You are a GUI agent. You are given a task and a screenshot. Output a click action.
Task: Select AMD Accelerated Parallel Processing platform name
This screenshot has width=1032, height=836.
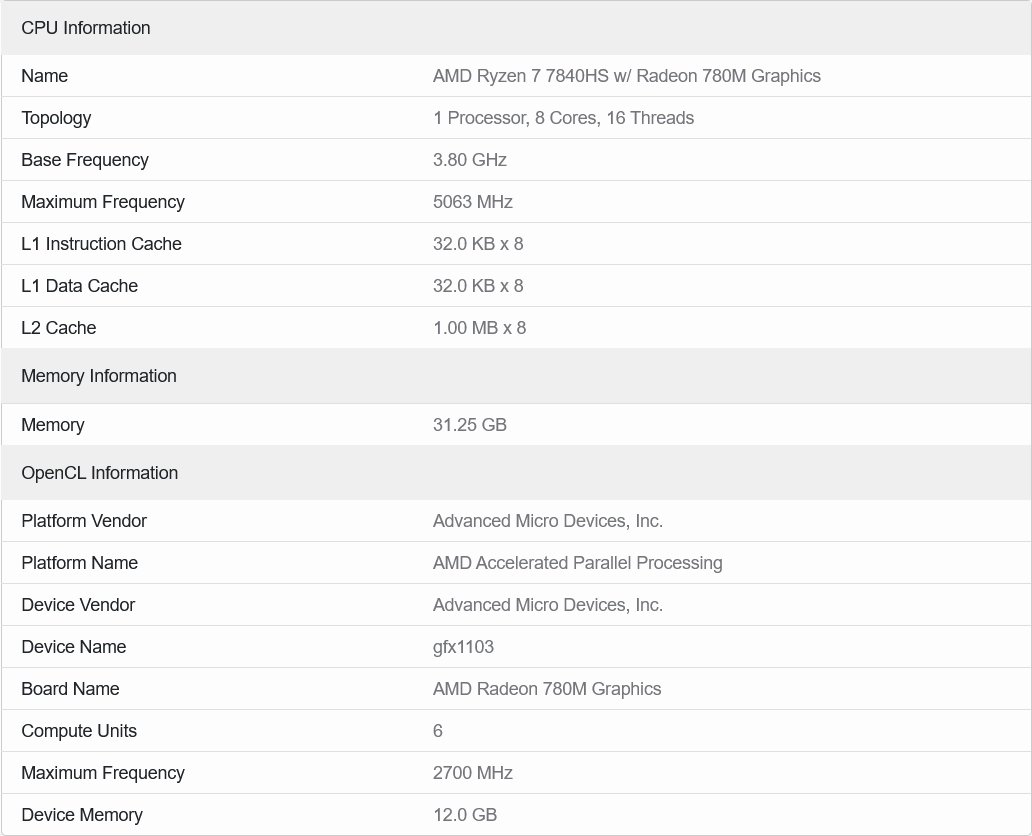[x=577, y=563]
